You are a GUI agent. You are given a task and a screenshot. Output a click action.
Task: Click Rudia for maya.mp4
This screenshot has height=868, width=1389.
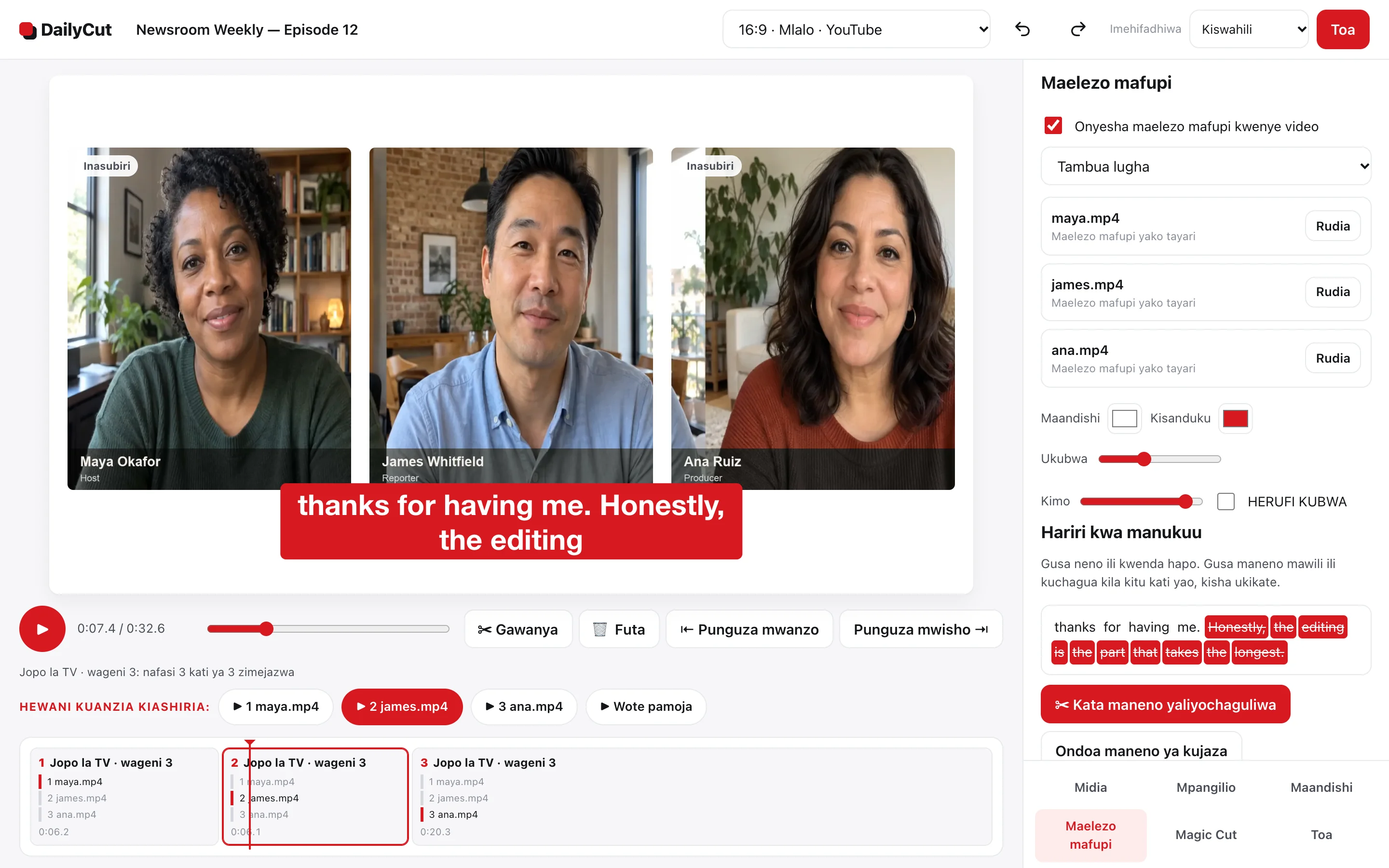click(1333, 226)
